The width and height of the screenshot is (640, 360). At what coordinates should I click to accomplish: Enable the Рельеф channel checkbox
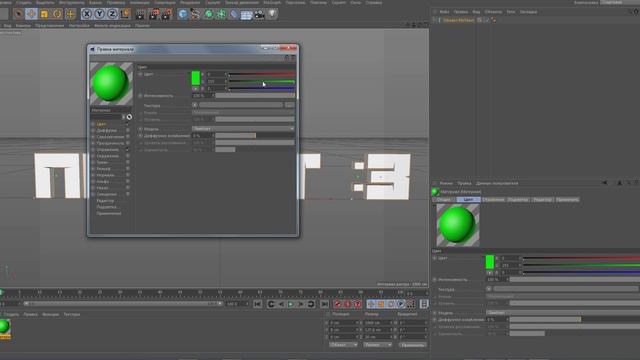(128, 169)
